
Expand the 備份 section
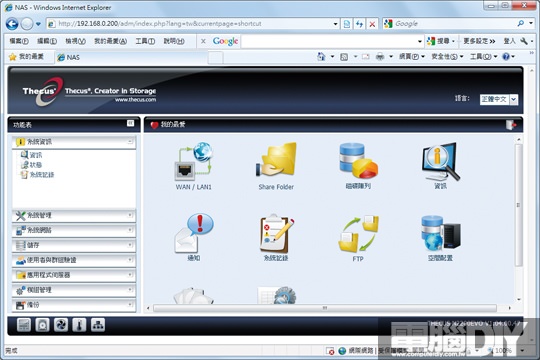pyautogui.click(x=74, y=305)
